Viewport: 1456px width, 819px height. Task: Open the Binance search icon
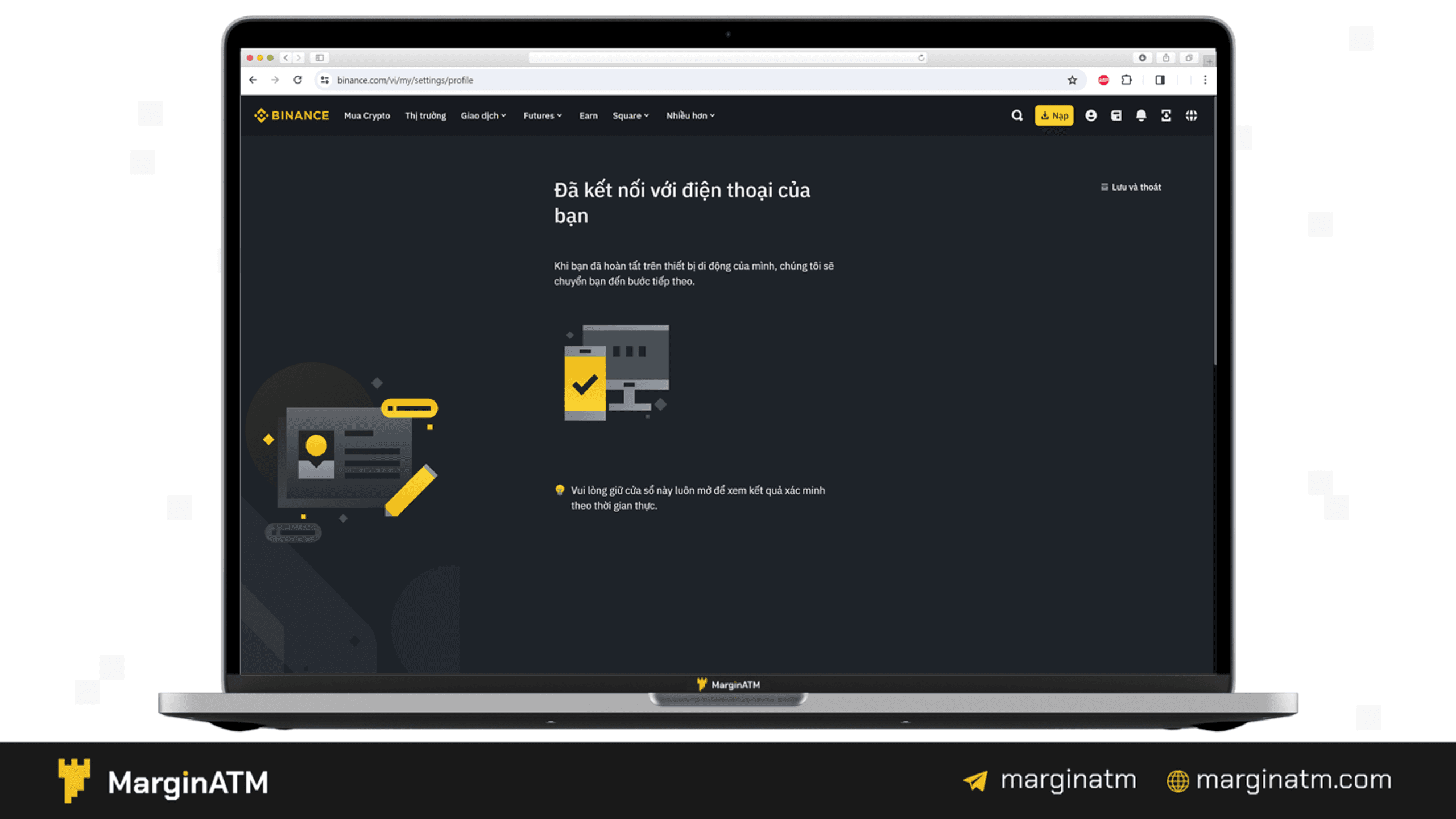tap(1017, 115)
